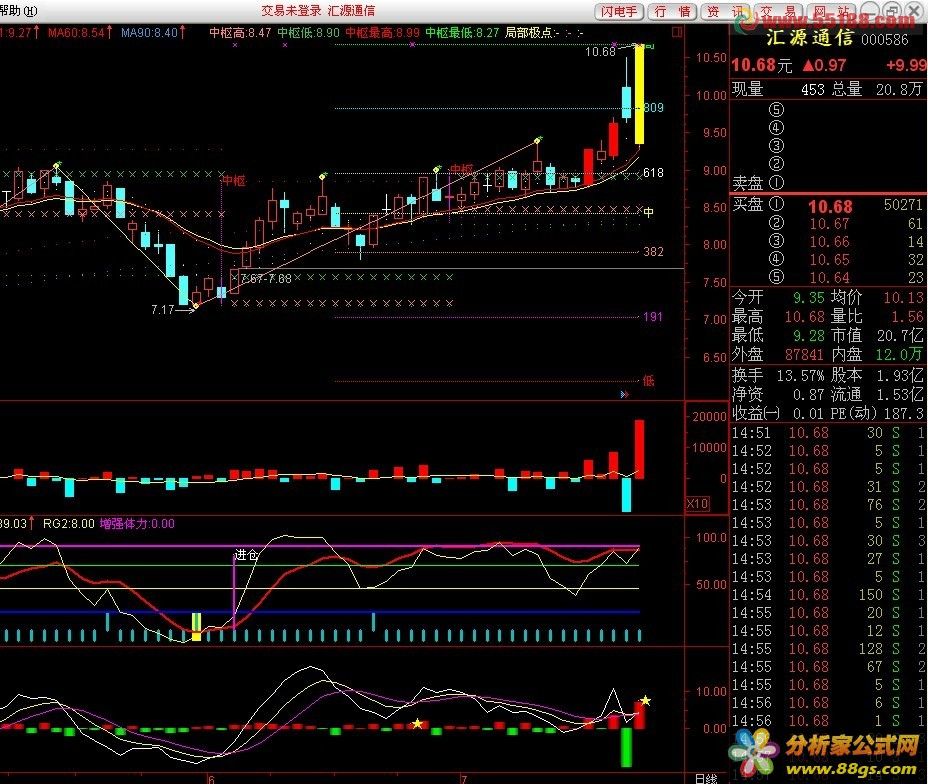
Task: Click the yellow star on the last MACD bar
Action: pyautogui.click(x=646, y=701)
